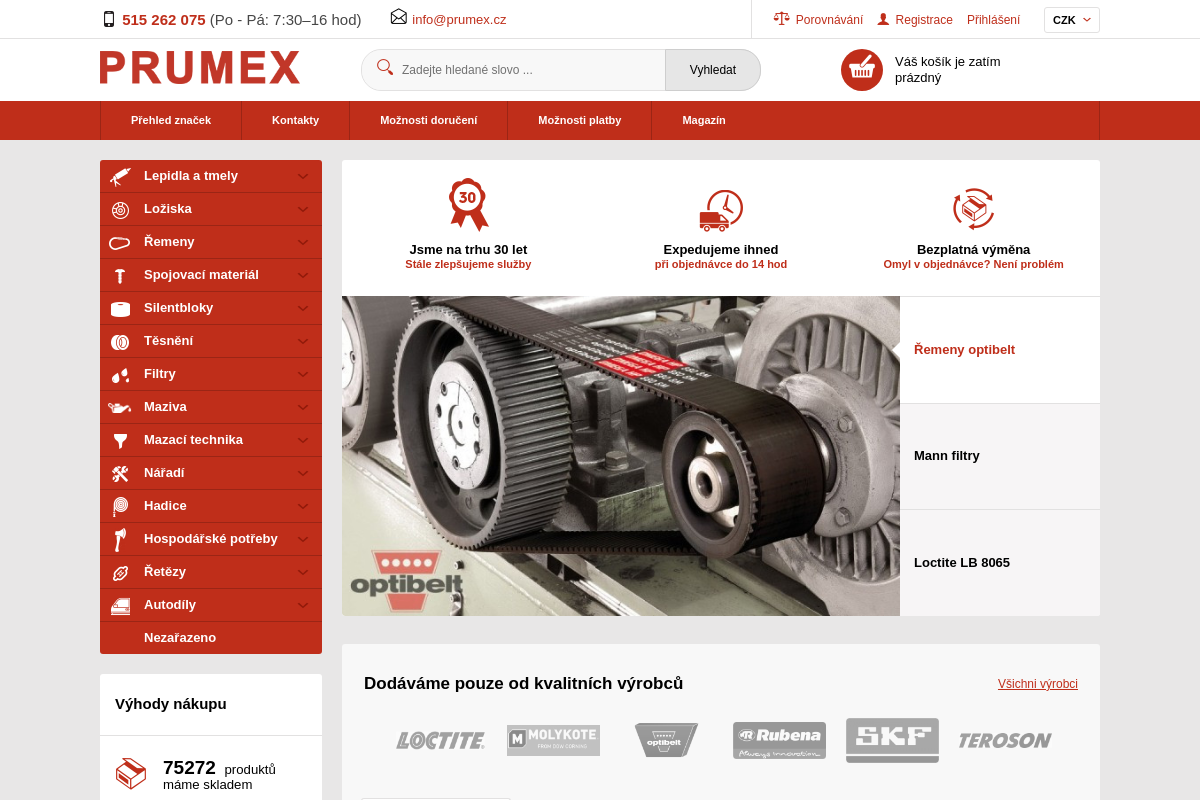Expand the Autodíly category arrow
1200x800 pixels.
(x=302, y=605)
